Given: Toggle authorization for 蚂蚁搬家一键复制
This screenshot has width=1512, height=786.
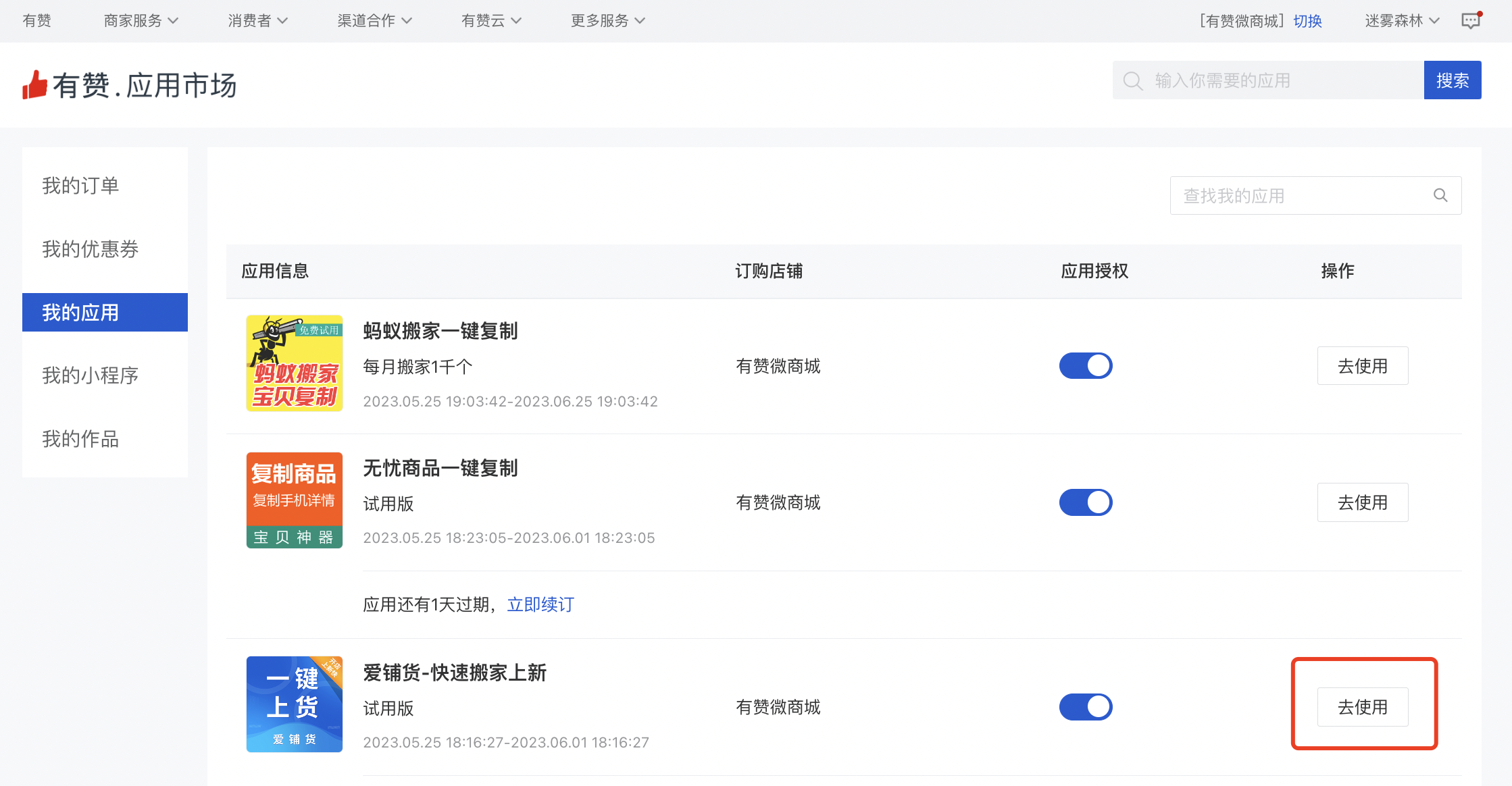Looking at the screenshot, I should (1086, 366).
